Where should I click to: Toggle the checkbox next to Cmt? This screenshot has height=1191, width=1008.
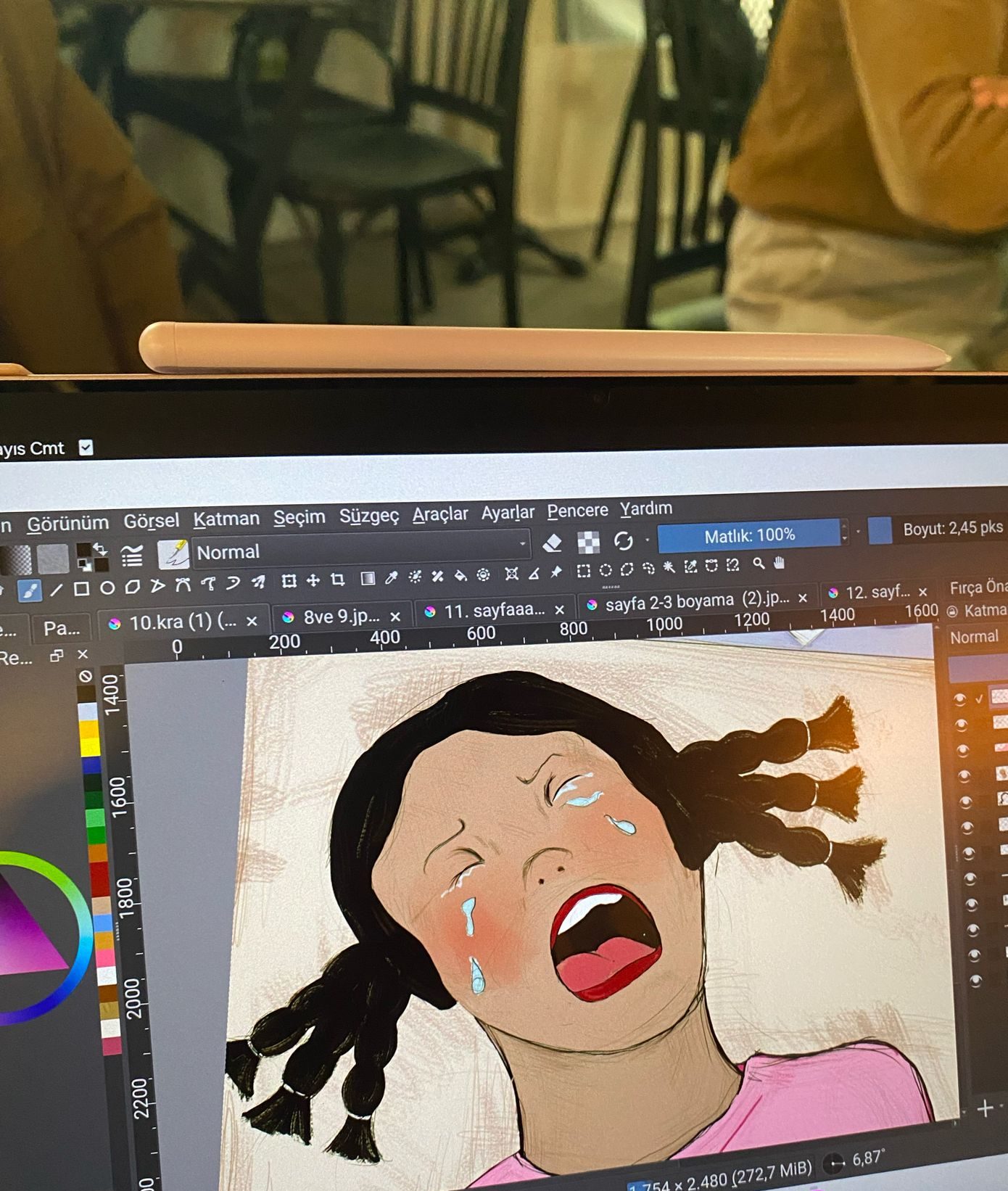click(x=86, y=448)
